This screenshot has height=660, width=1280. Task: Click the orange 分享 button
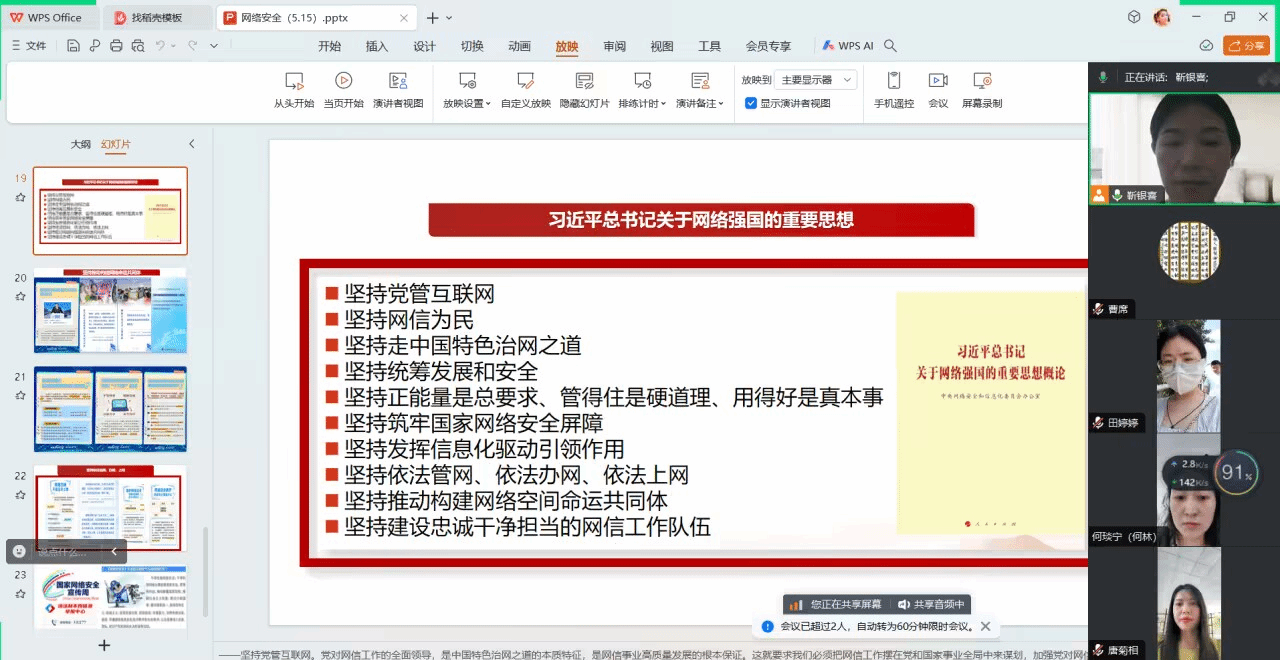click(x=1246, y=46)
